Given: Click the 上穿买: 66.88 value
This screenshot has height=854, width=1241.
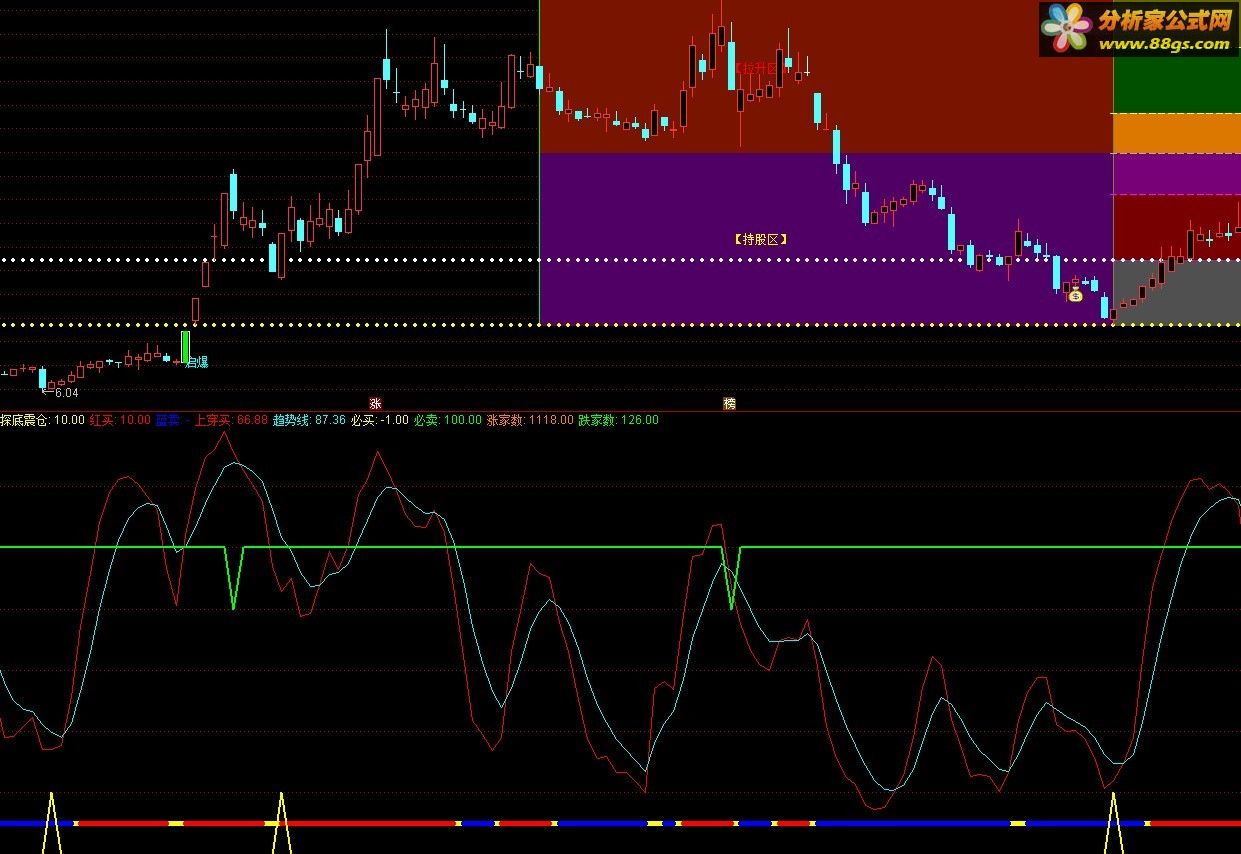Looking at the screenshot, I should (x=231, y=420).
